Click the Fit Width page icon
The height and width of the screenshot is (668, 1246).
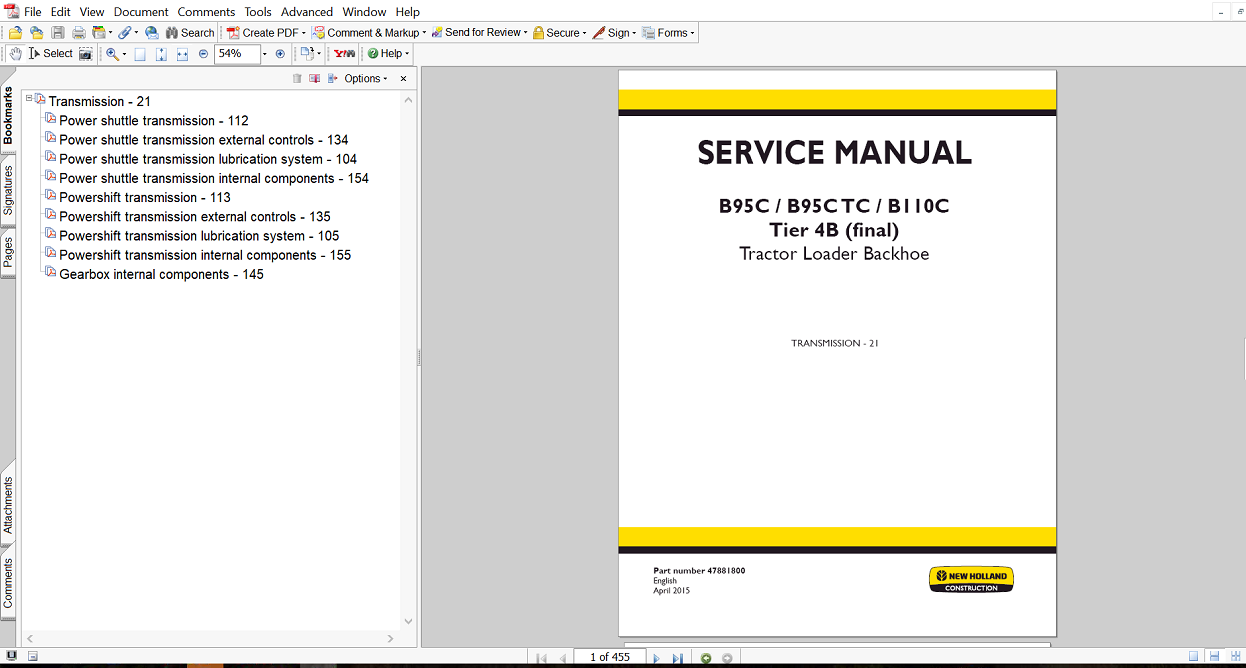pos(181,54)
